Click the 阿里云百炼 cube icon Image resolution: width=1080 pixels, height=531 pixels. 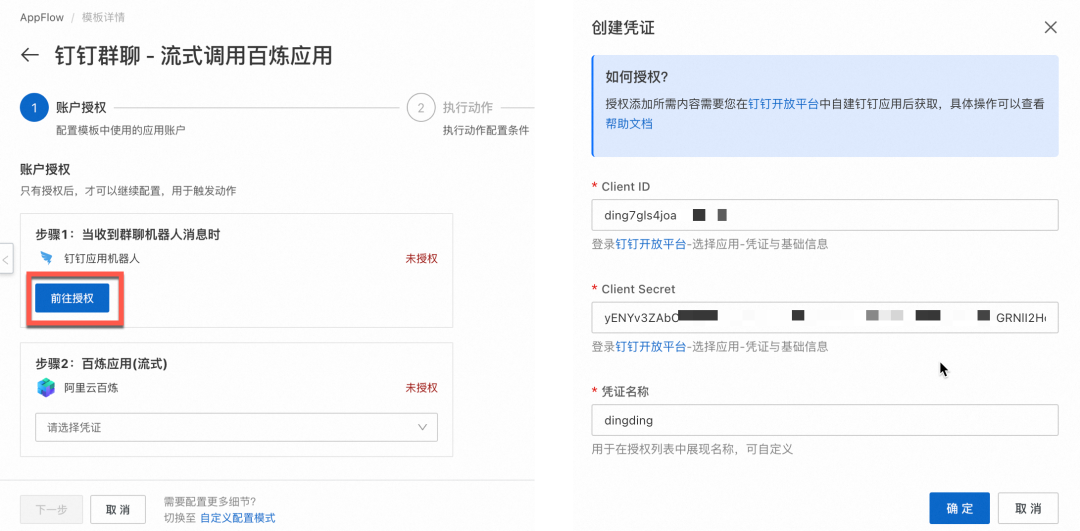[x=46, y=387]
